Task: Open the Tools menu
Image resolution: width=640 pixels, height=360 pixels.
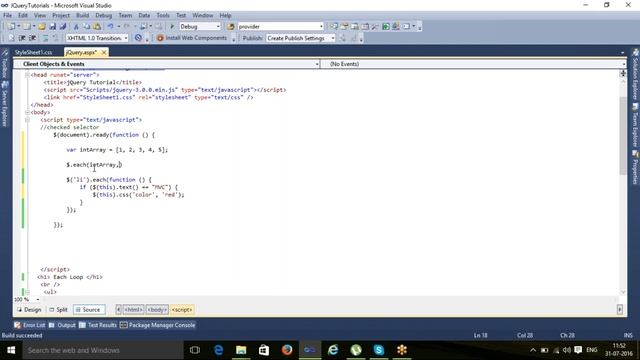Action: 163,15
